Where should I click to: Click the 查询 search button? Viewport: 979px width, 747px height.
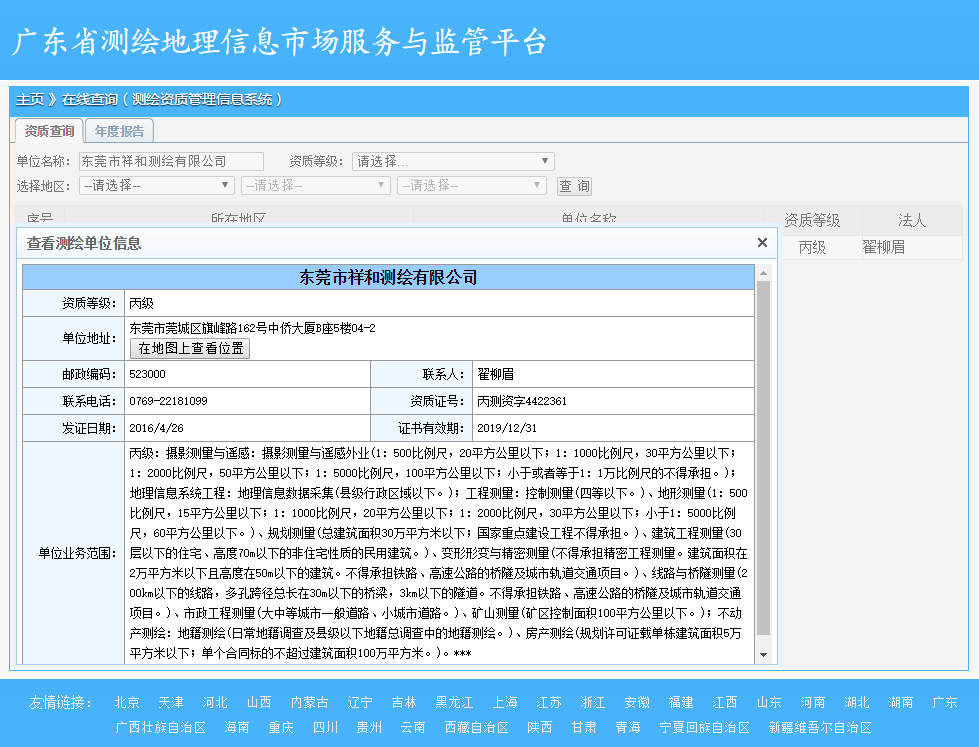574,186
